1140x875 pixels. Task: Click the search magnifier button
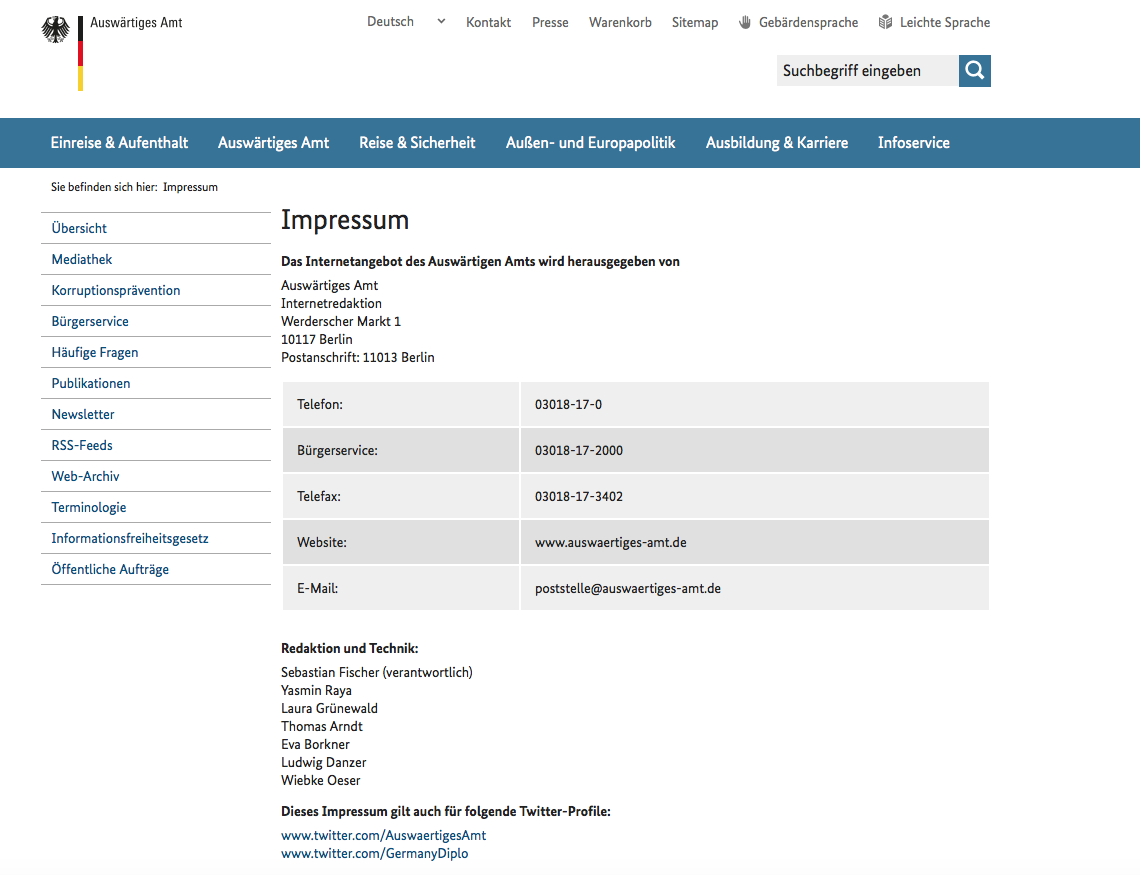[974, 70]
